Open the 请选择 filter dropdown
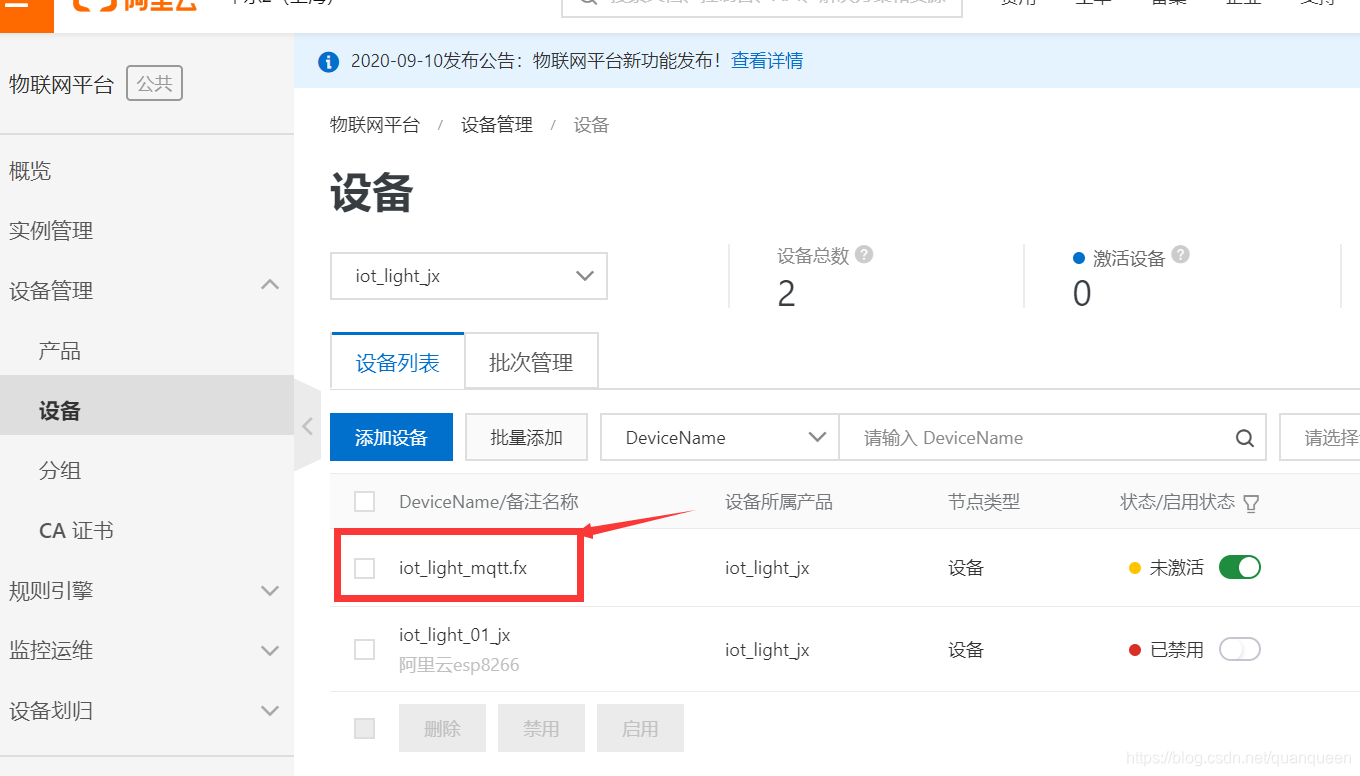Viewport: 1360px width, 776px height. point(1320,438)
